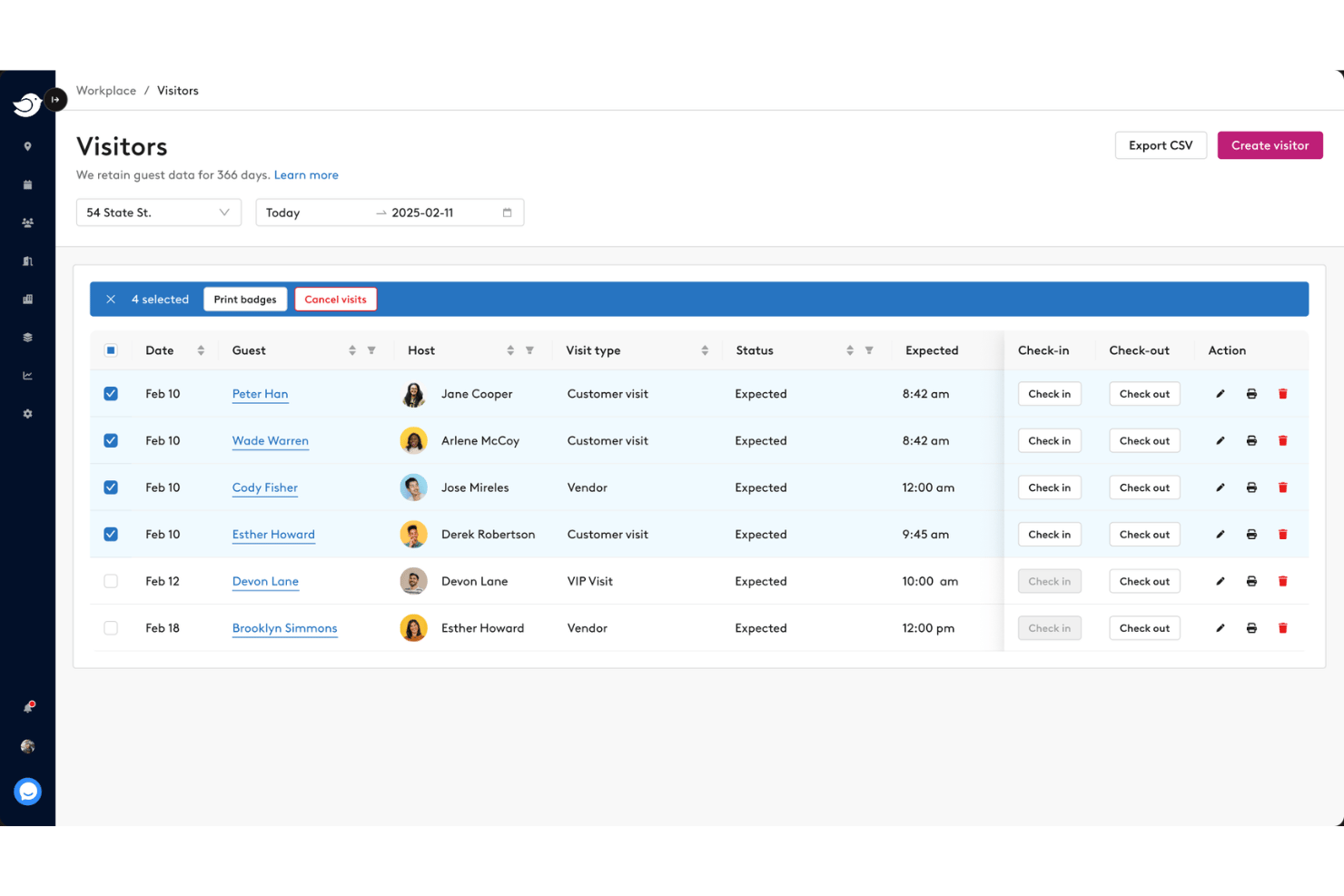Viewport: 1344px width, 896px height.
Task: Click Jane Cooper's host avatar
Action: 413,394
